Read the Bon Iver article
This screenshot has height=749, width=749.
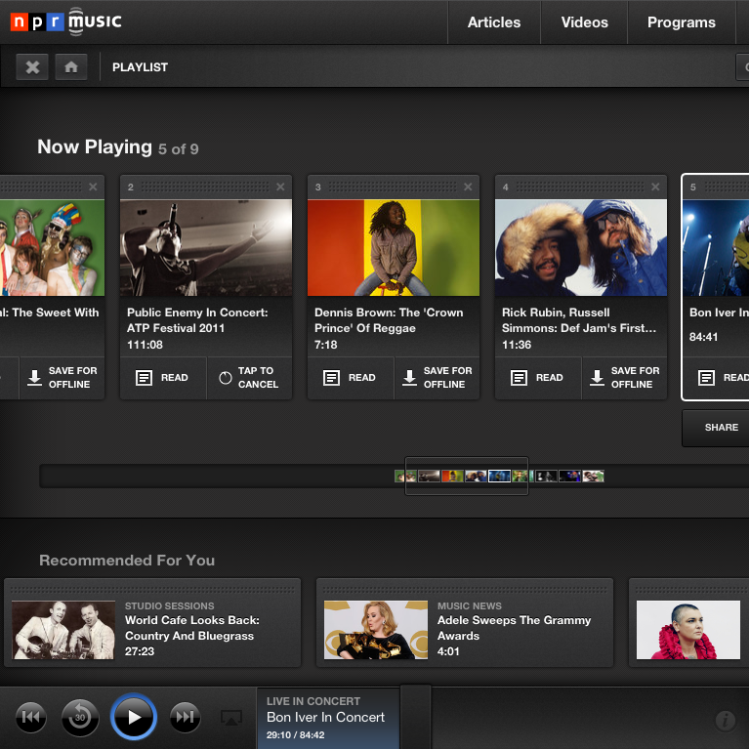[x=717, y=377]
